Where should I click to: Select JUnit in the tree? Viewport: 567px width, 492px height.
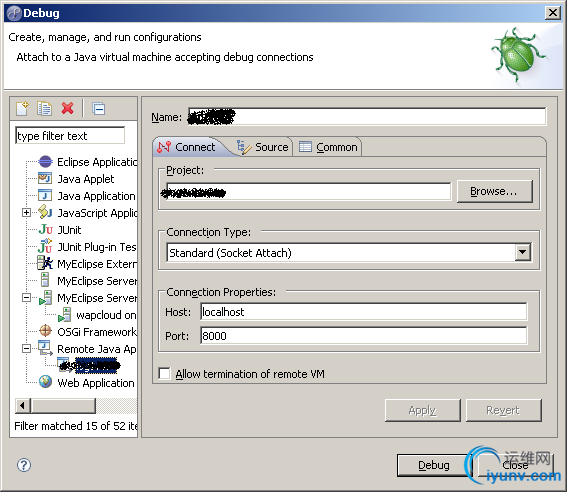(69, 230)
